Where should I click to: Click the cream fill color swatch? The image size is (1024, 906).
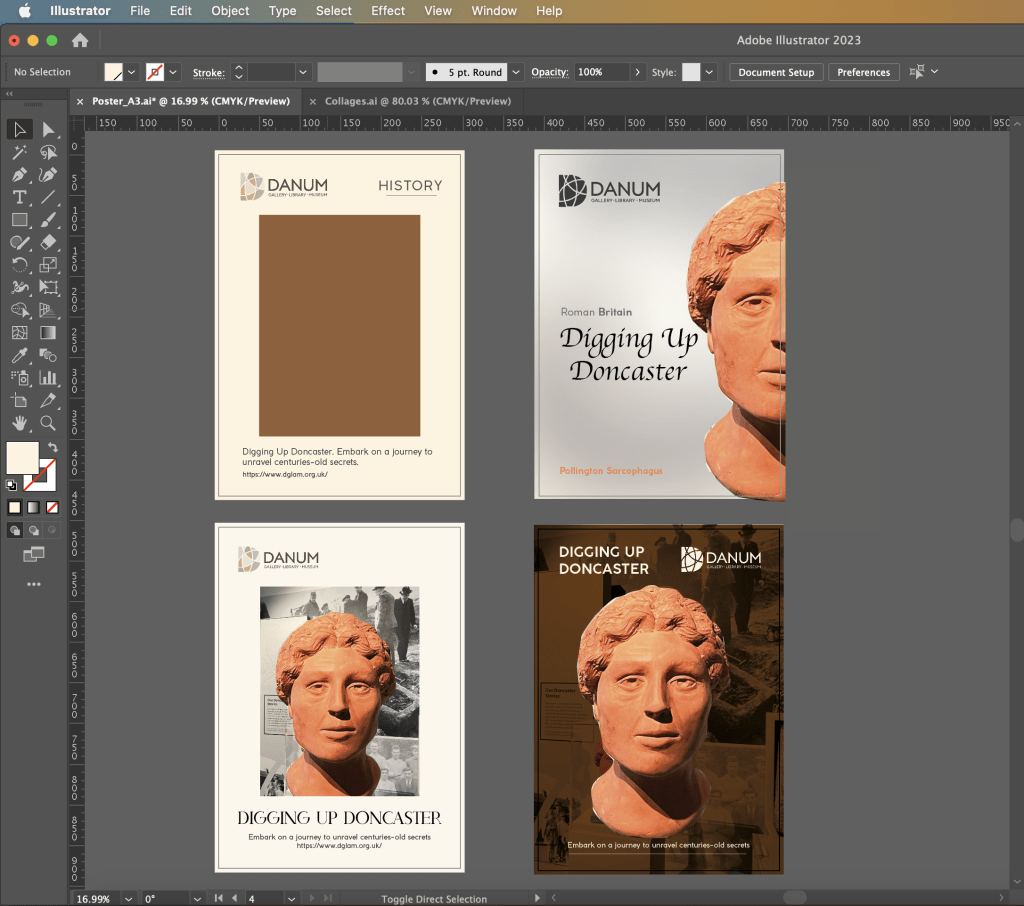22,458
